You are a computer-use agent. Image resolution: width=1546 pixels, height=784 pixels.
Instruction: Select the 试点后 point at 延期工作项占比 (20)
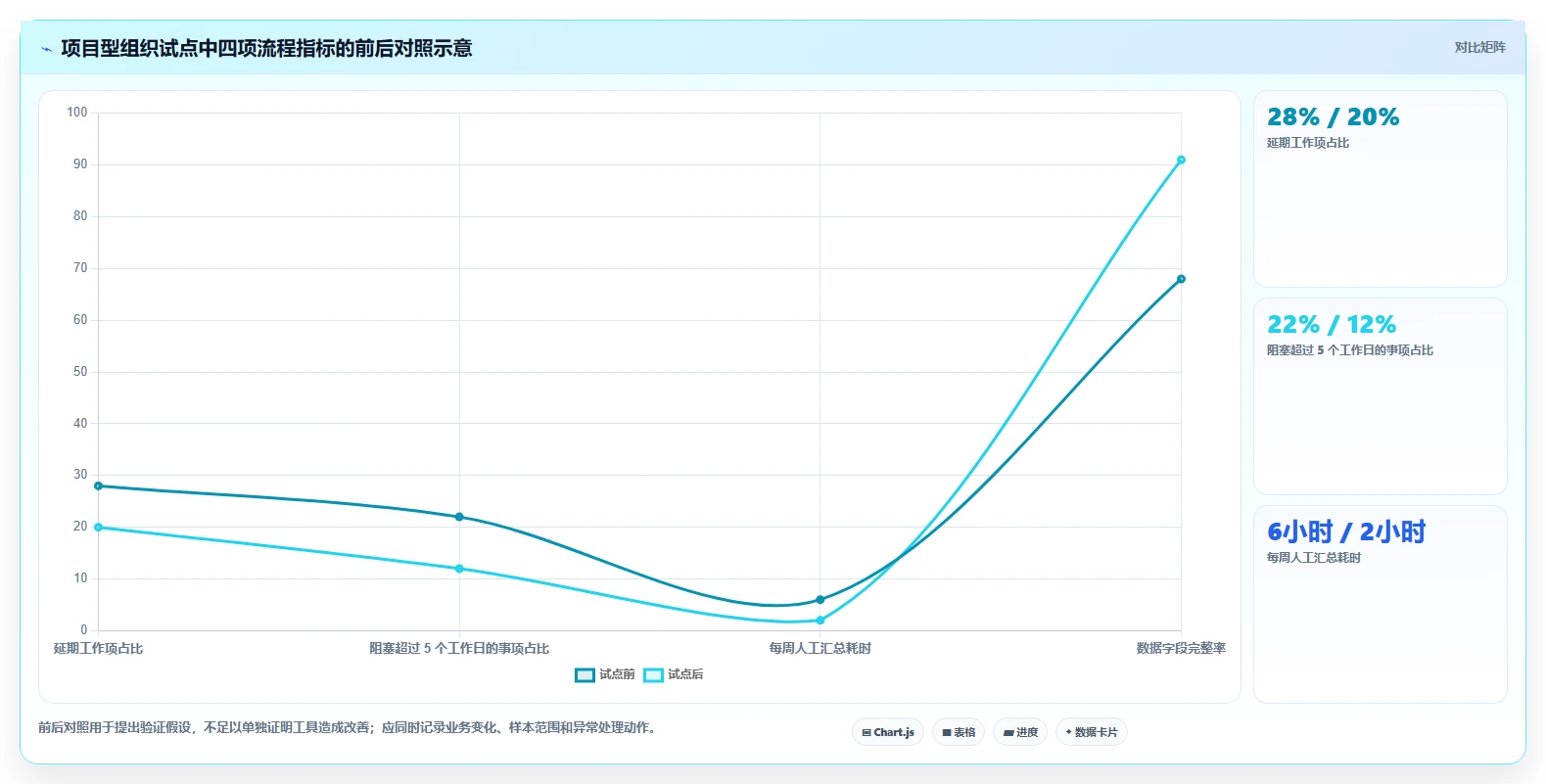tap(98, 528)
